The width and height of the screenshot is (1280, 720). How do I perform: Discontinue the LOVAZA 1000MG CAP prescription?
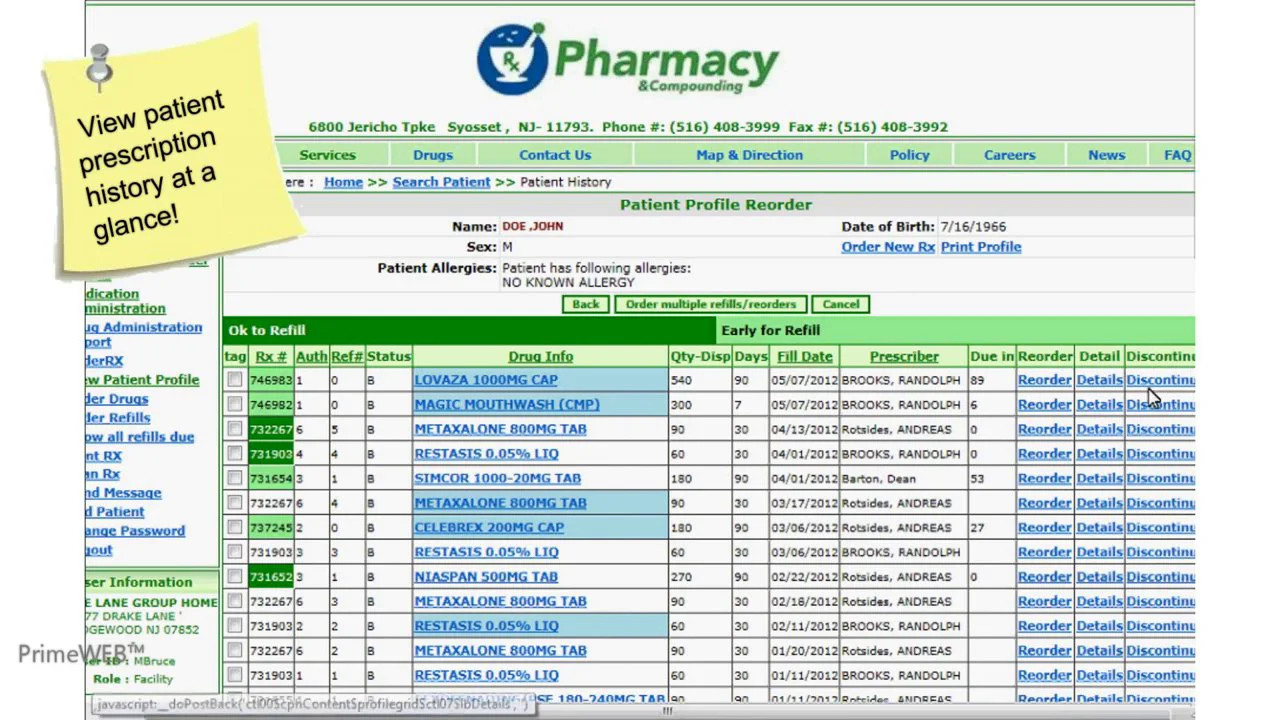pos(1160,380)
